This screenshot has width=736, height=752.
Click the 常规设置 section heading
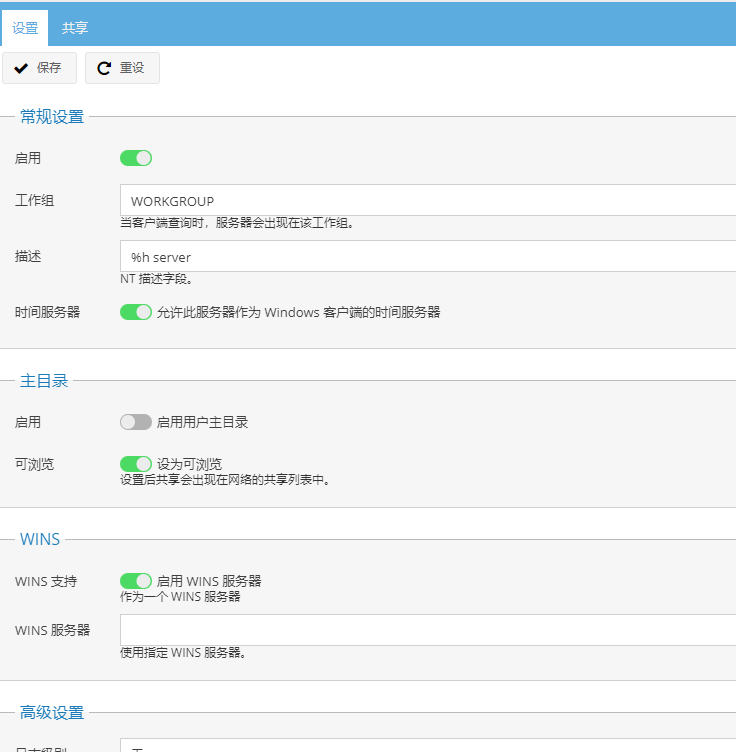pos(52,117)
